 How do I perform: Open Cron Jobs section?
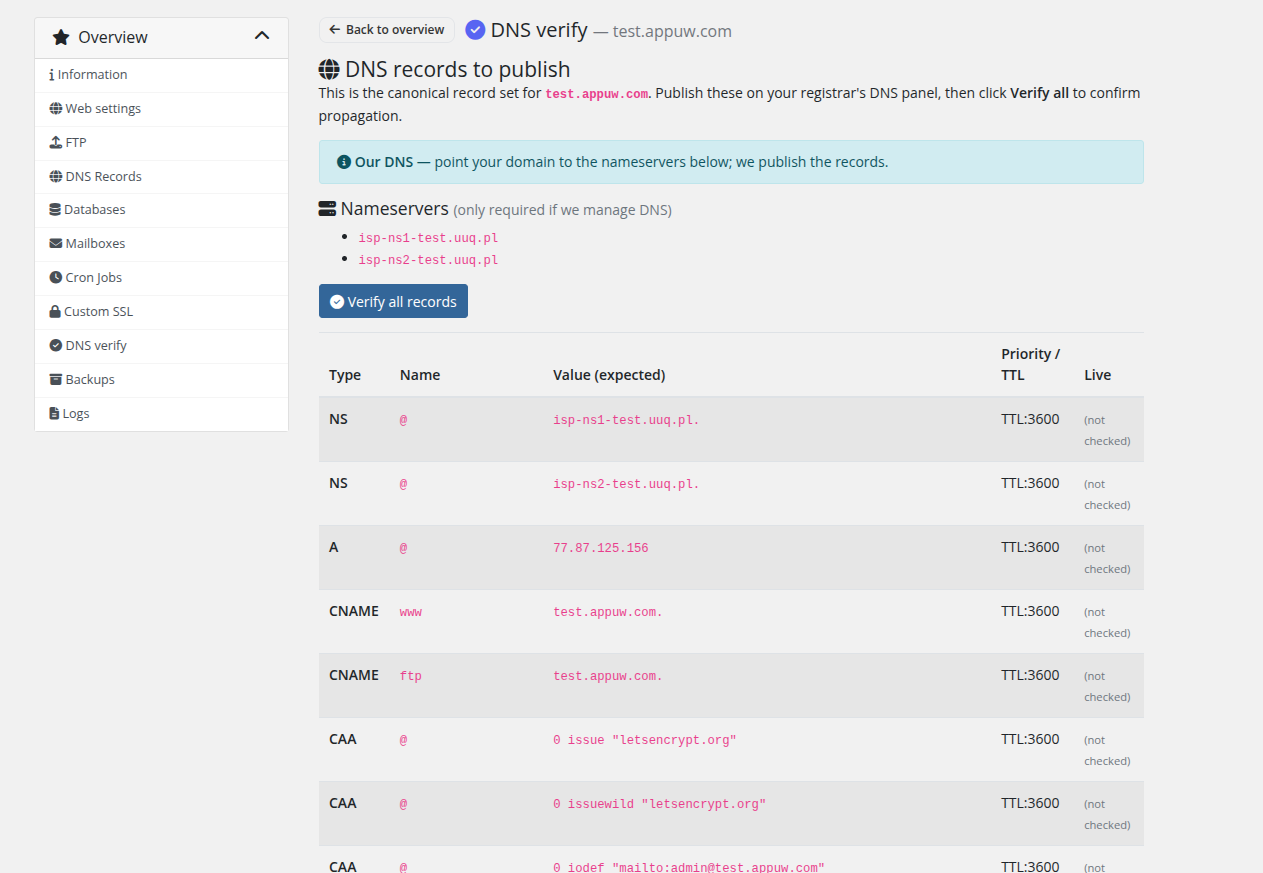(x=161, y=278)
